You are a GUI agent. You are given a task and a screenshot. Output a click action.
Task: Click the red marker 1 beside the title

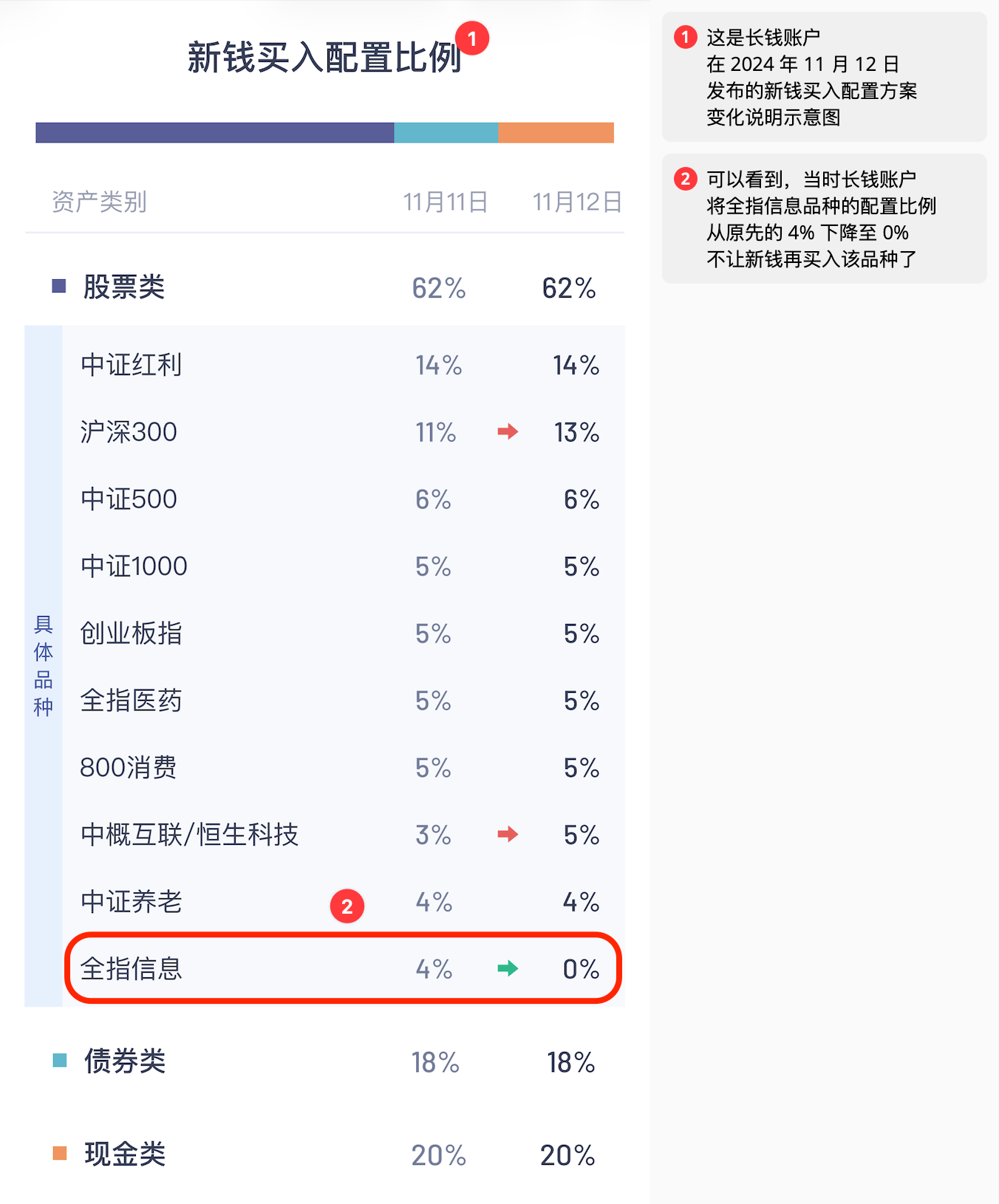point(472,38)
